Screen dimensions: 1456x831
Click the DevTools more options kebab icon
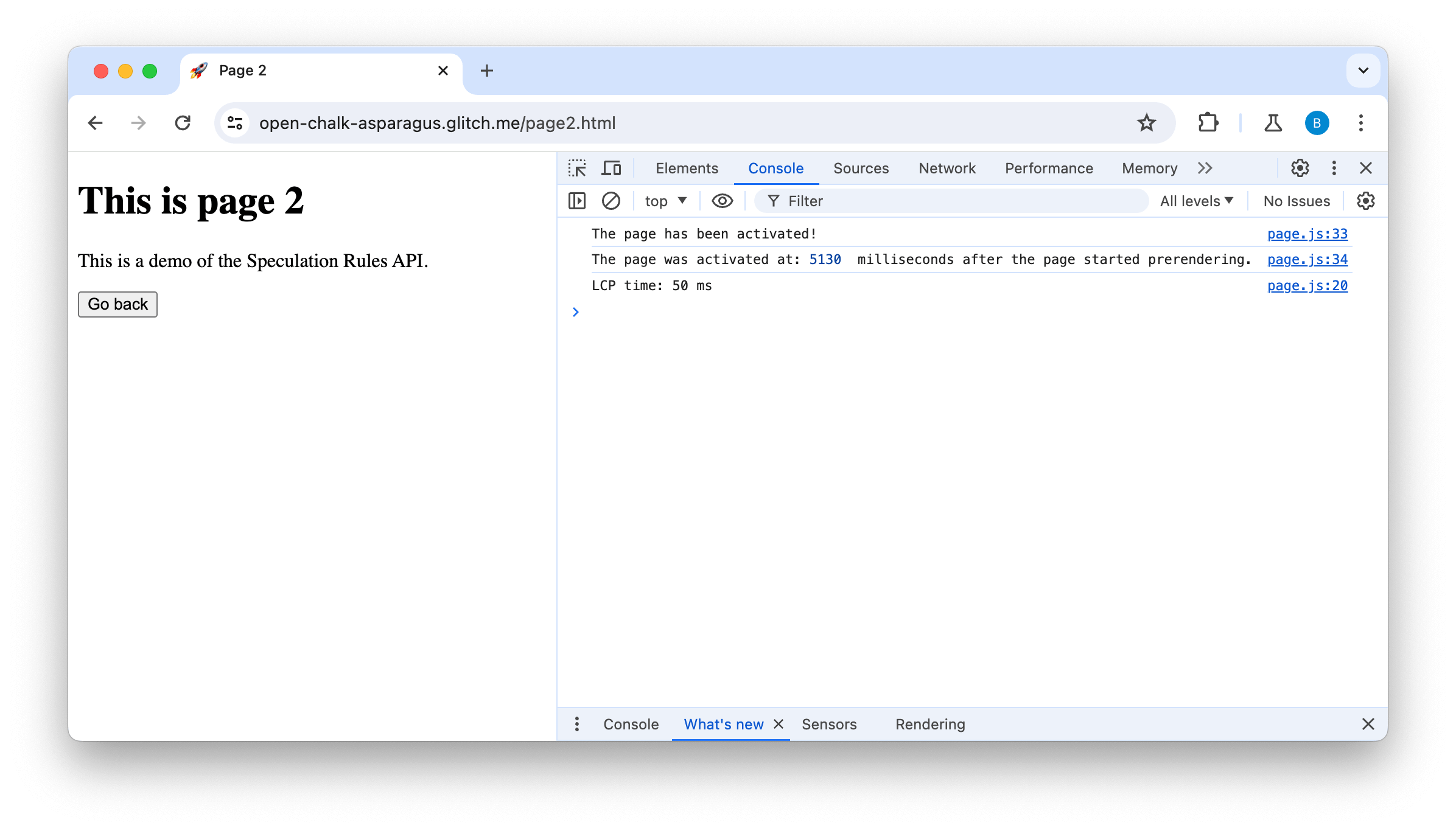1335,167
